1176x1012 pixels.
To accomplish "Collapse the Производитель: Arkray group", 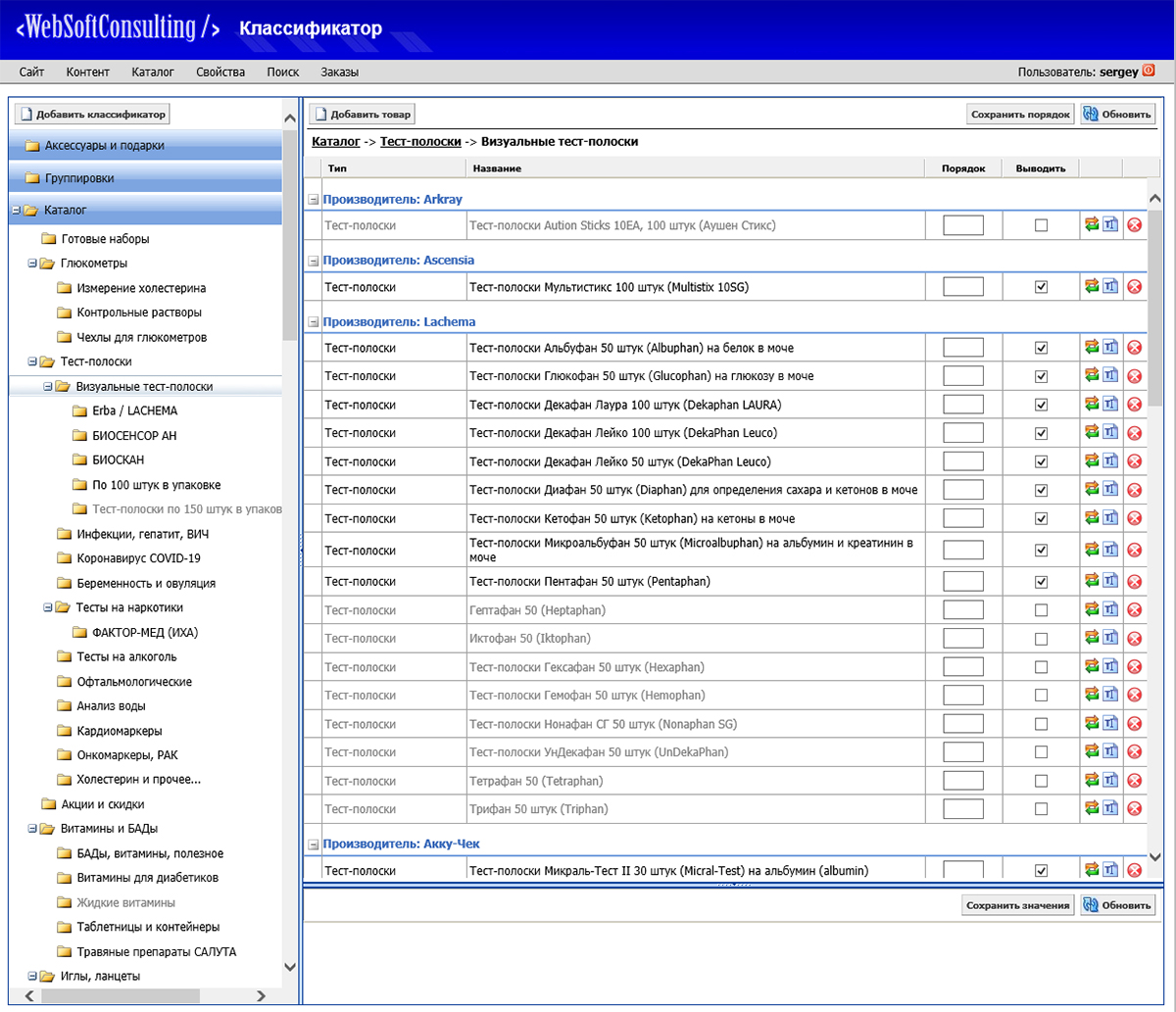I will coord(314,199).
